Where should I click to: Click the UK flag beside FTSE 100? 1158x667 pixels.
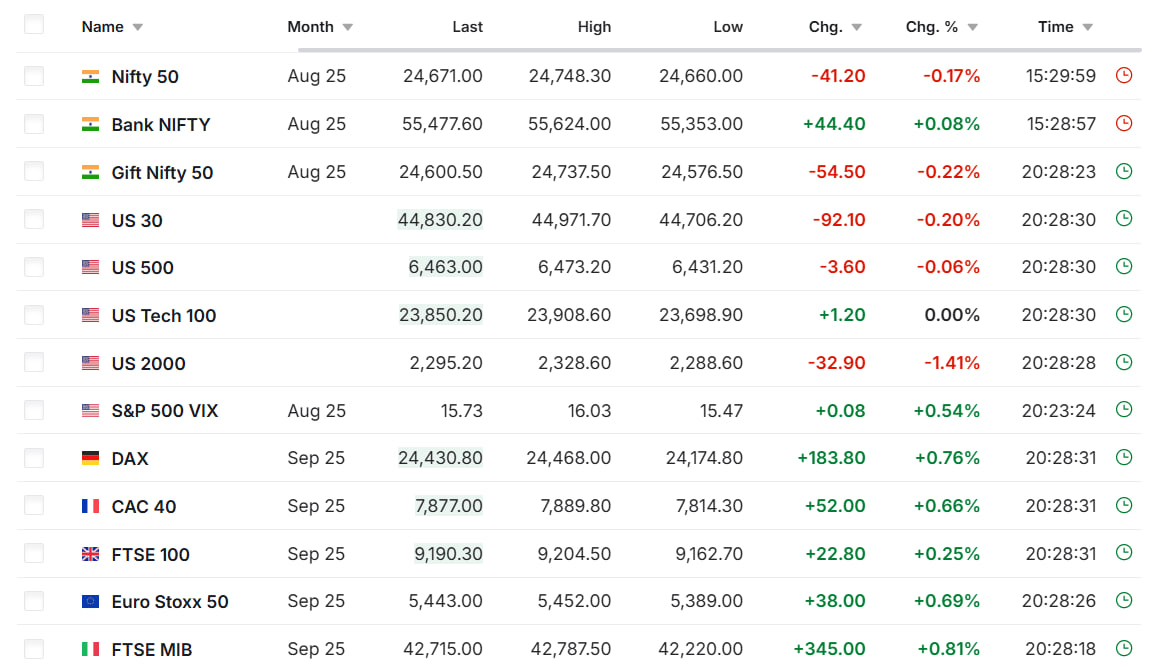click(91, 555)
